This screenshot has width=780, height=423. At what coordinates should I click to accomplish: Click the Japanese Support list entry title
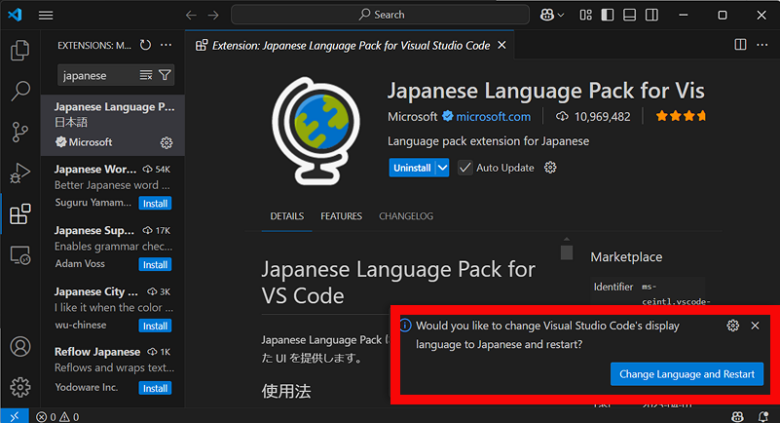tap(94, 230)
